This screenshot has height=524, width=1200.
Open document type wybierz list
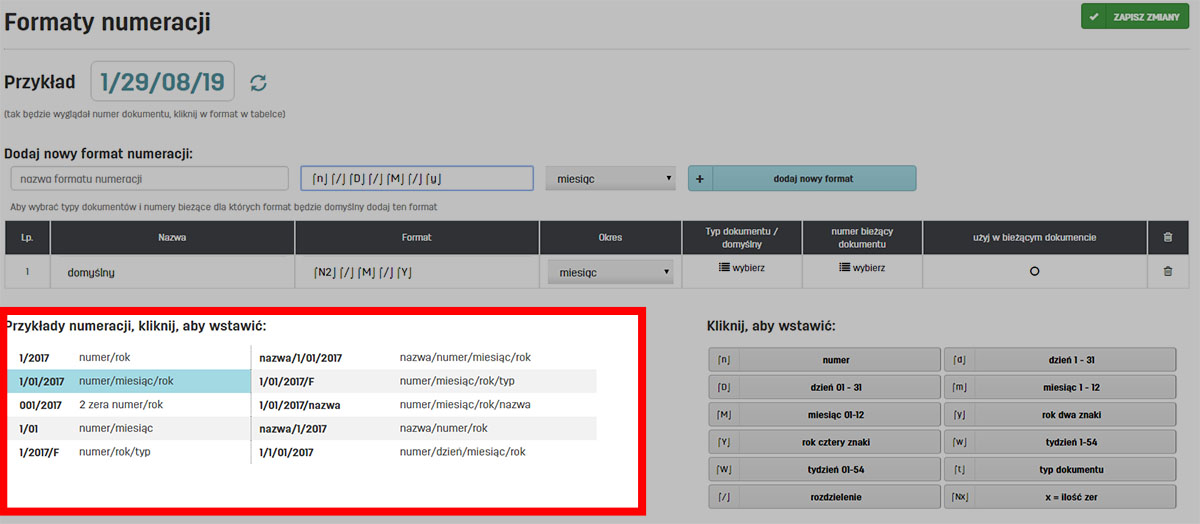(741, 268)
